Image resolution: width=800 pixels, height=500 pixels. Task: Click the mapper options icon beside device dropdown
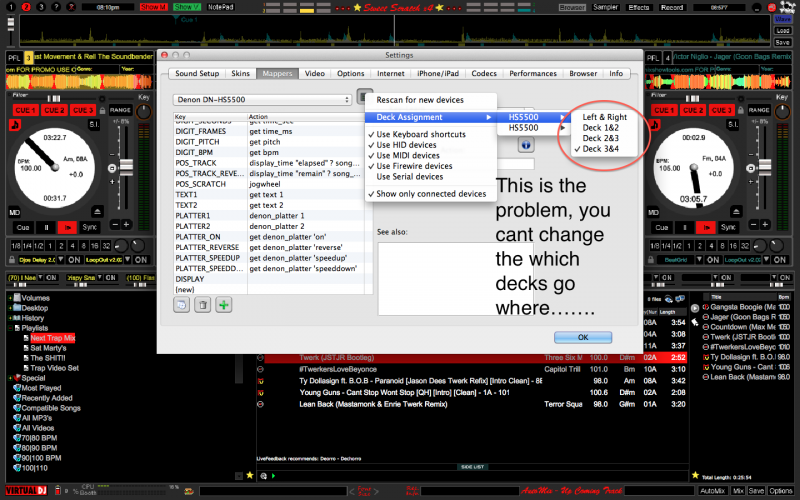(364, 96)
